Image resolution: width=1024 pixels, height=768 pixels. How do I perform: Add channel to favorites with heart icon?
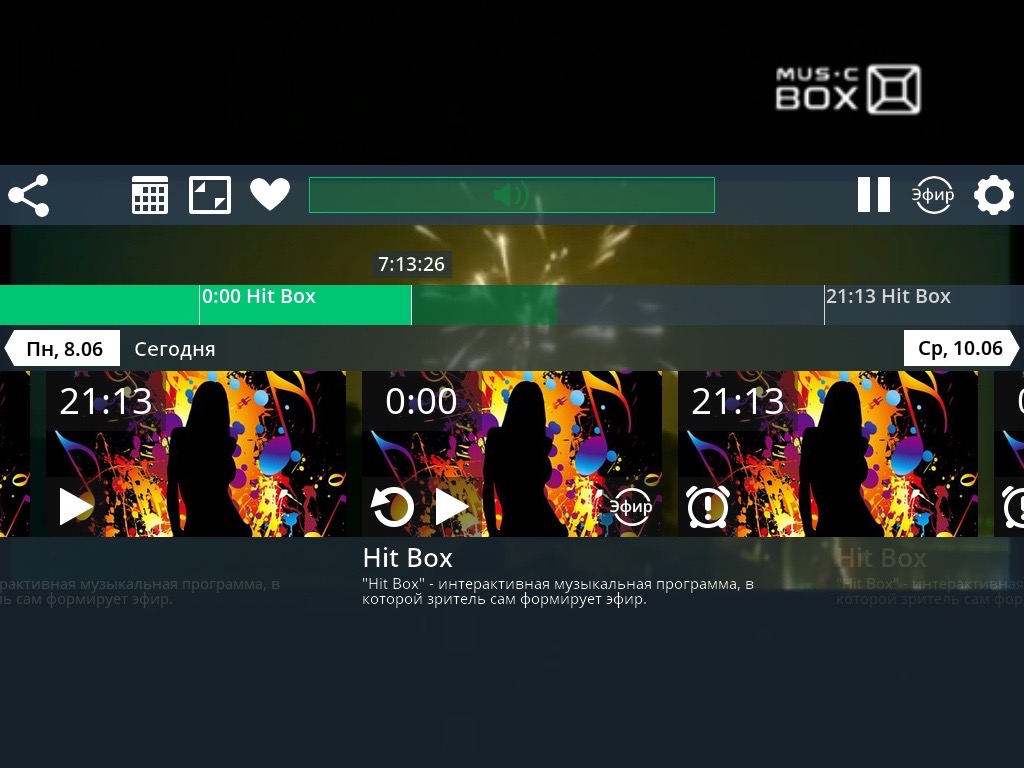click(270, 195)
